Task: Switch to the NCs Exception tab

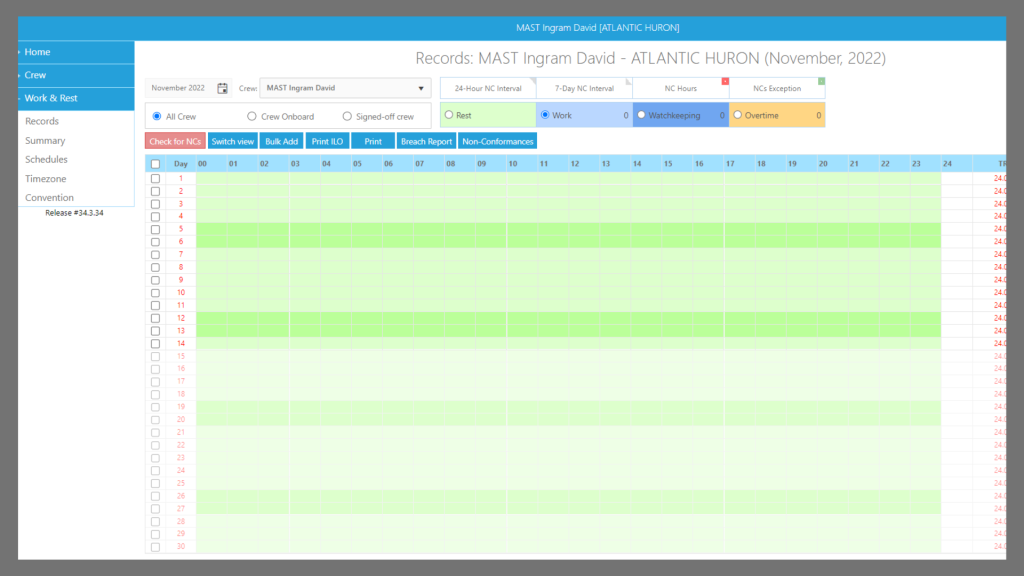Action: click(x=777, y=88)
